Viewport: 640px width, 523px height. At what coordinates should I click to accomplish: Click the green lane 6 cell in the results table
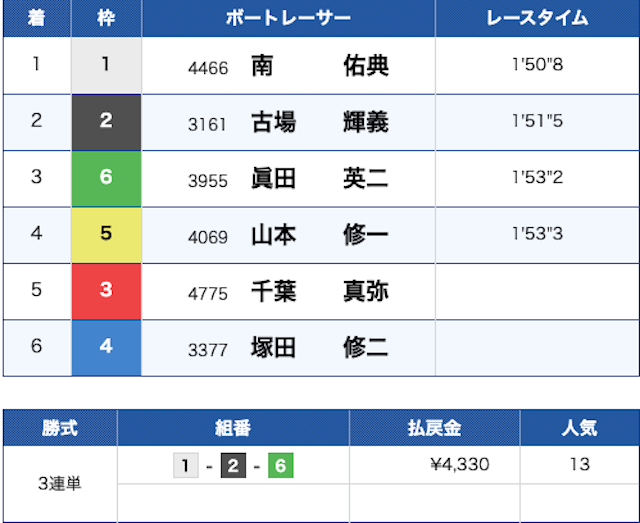(106, 178)
